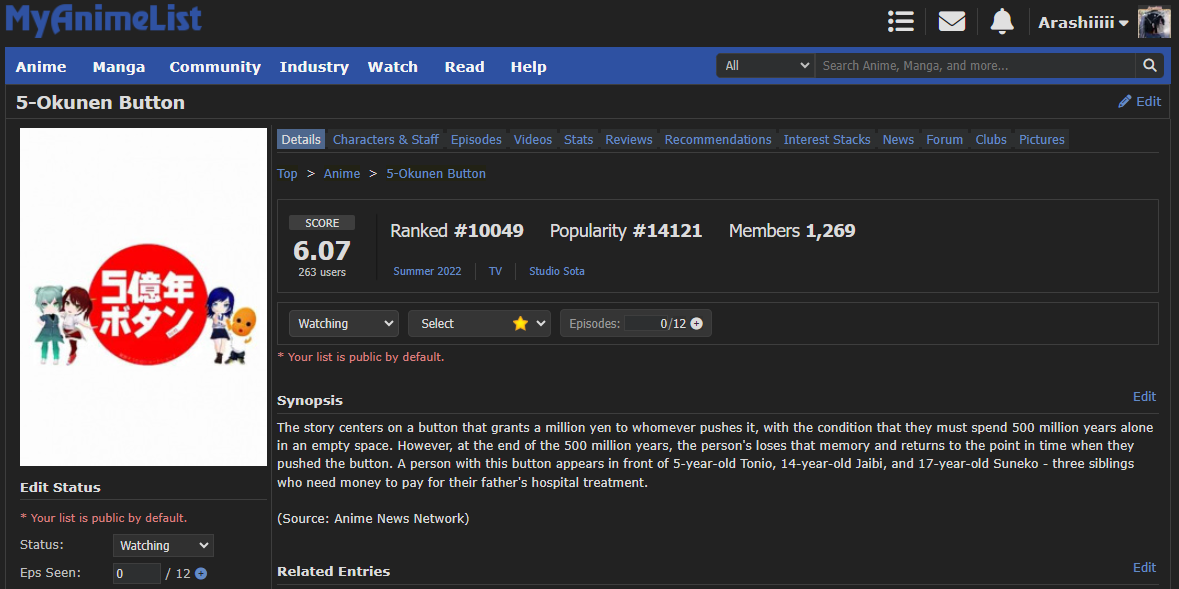Open the Community navigation menu

coord(215,67)
